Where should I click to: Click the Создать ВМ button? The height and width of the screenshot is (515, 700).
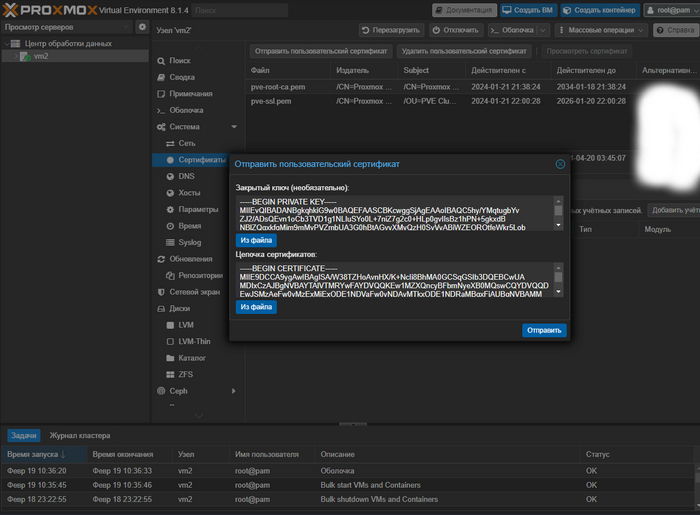pos(528,9)
